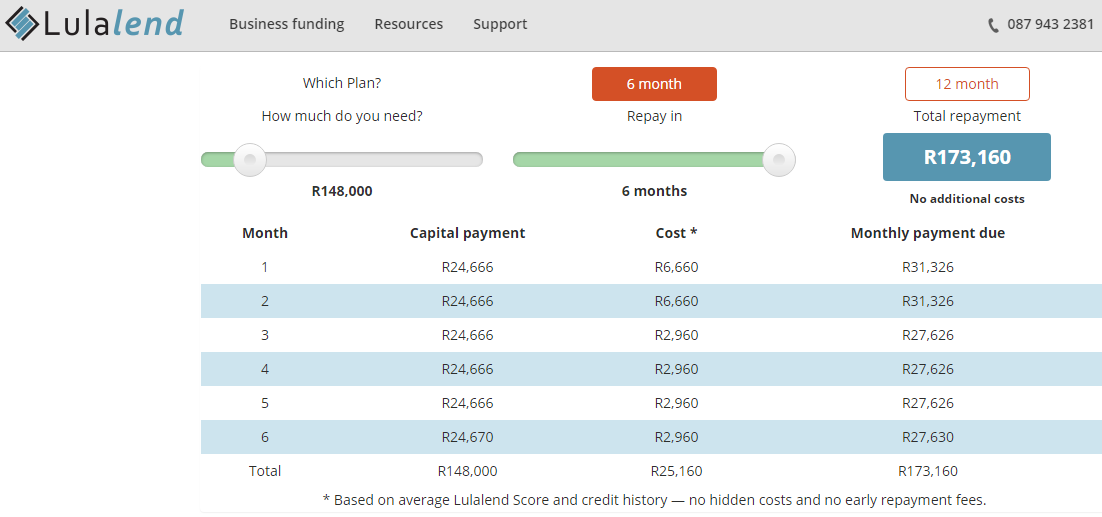Click the Capital payment column header

pos(467,233)
